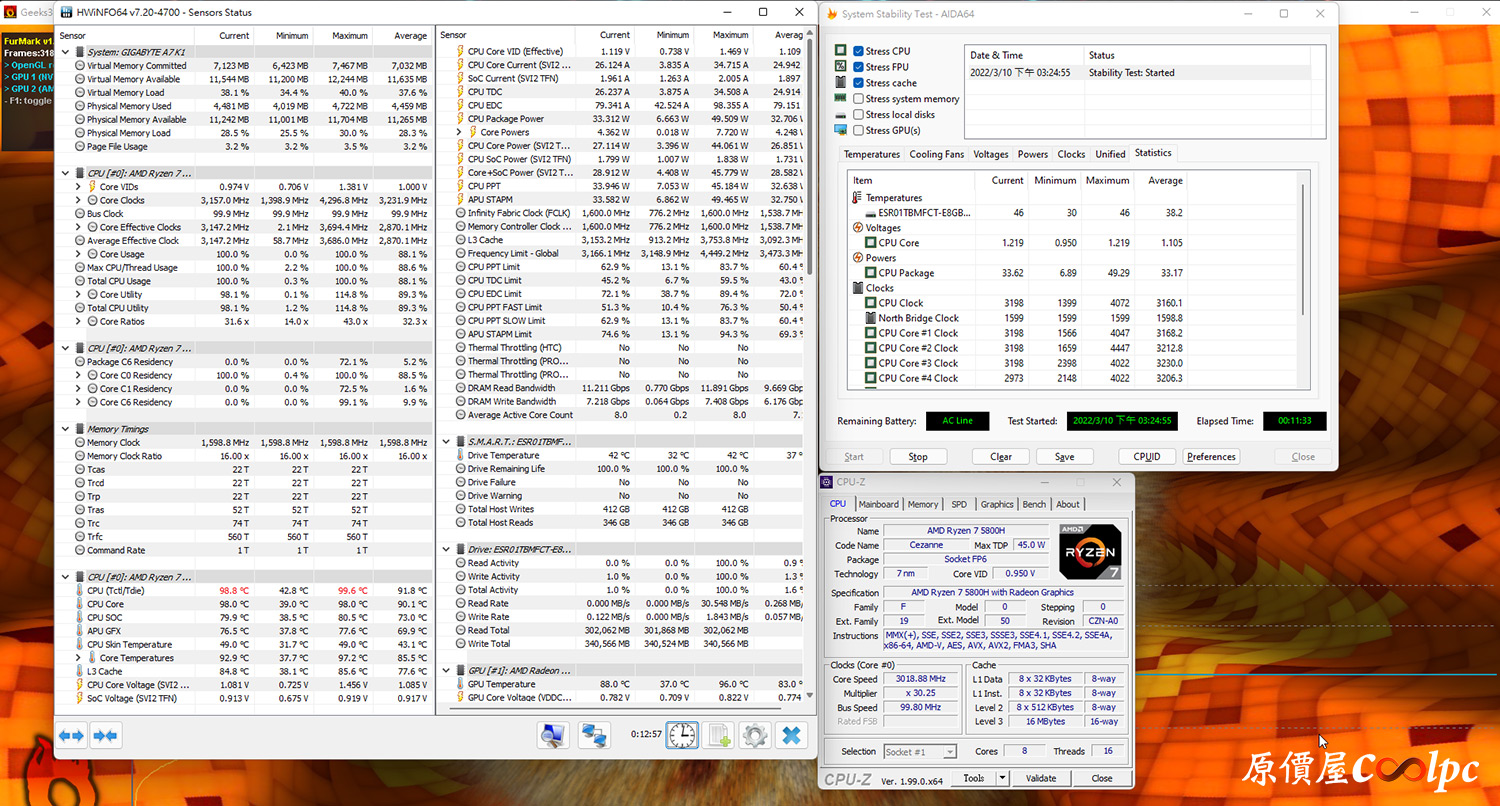
Task: Click the Powers lightning icon in AIDA64 statistics
Action: coord(857,258)
